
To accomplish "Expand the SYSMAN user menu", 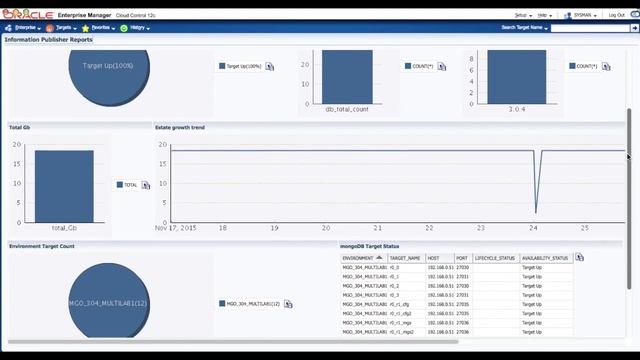I will click(x=585, y=15).
